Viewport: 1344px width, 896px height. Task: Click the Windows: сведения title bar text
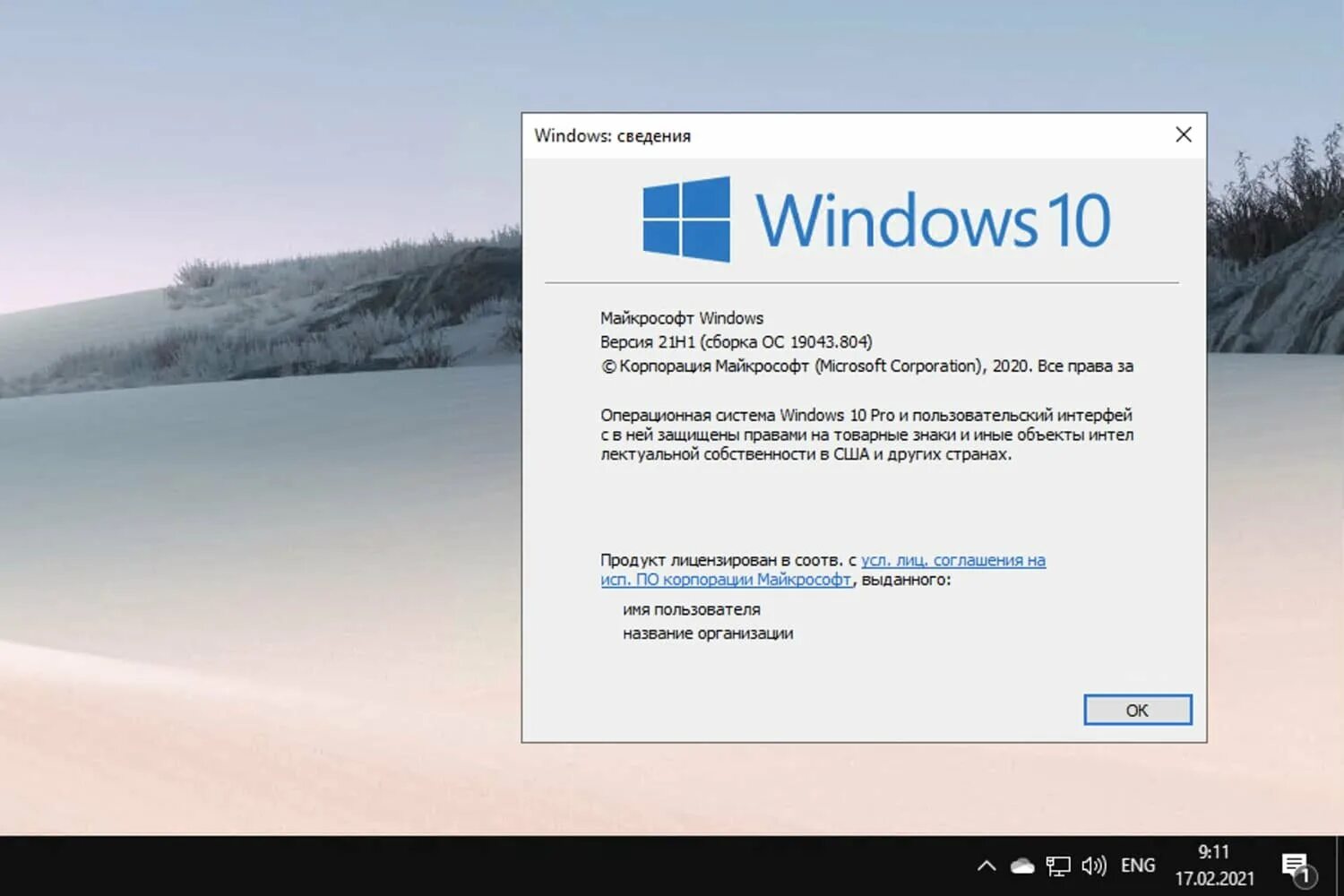(613, 135)
